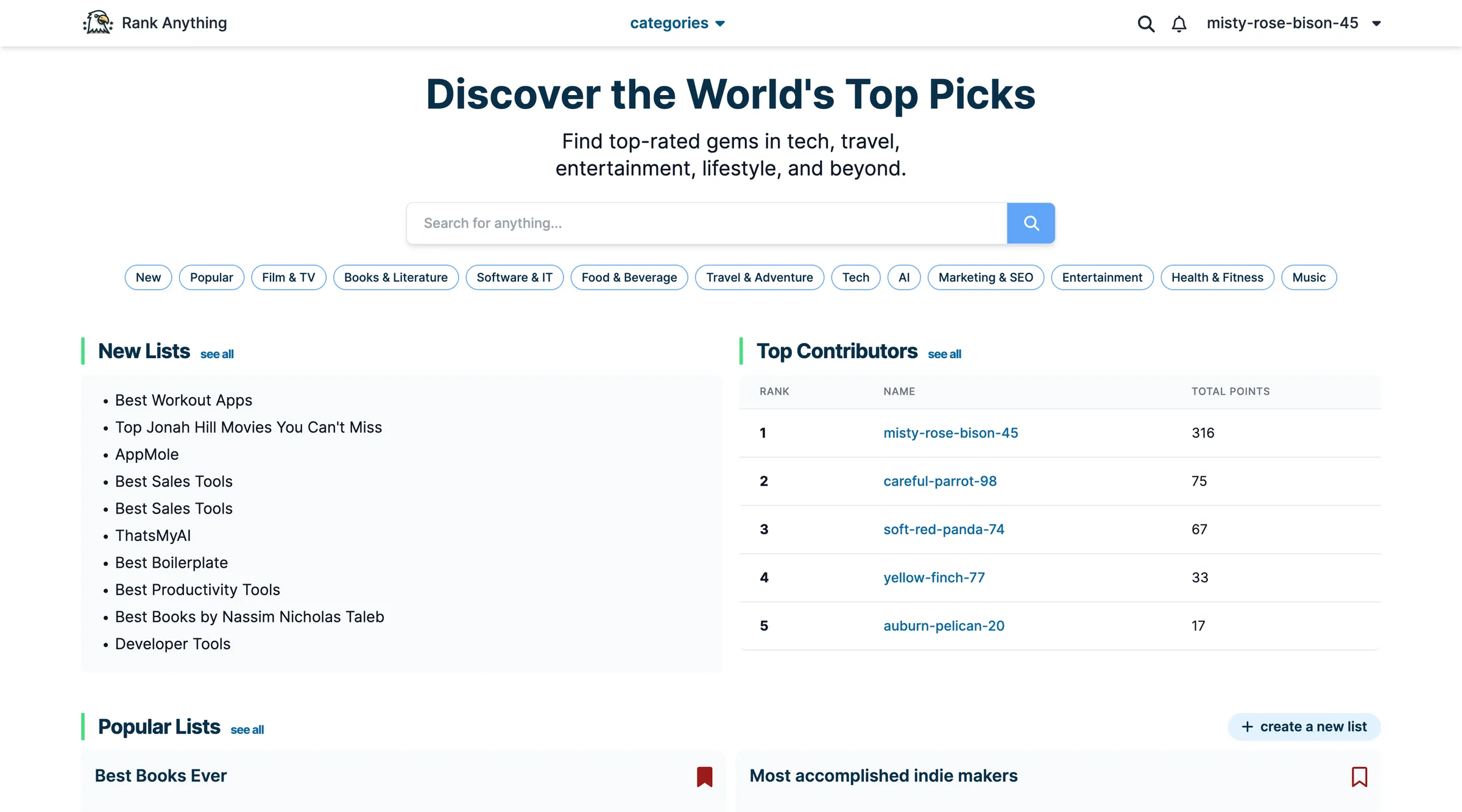Click the Rank Anything eagle logo
This screenshot has width=1462, height=812.
[97, 23]
